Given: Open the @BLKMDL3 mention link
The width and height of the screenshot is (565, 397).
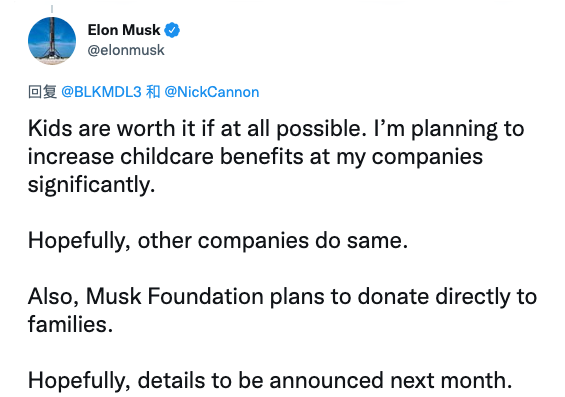Looking at the screenshot, I should pyautogui.click(x=101, y=92).
